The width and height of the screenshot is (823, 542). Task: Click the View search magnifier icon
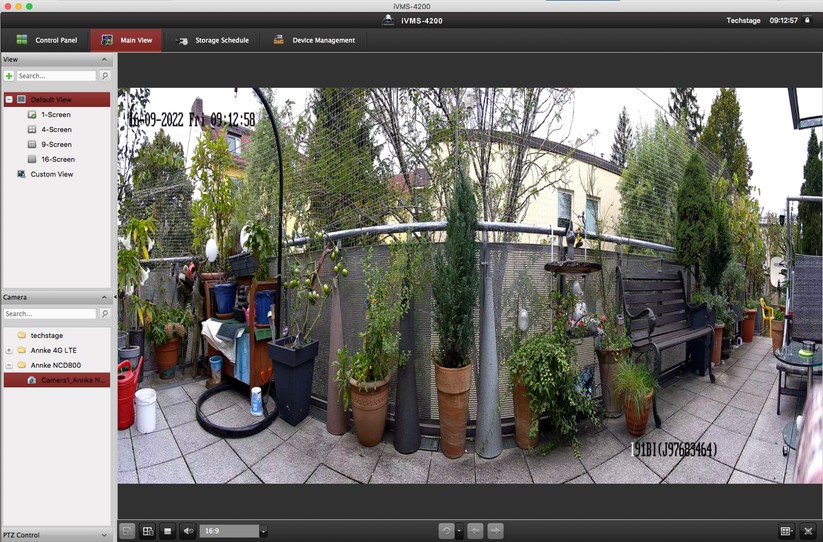[104, 76]
